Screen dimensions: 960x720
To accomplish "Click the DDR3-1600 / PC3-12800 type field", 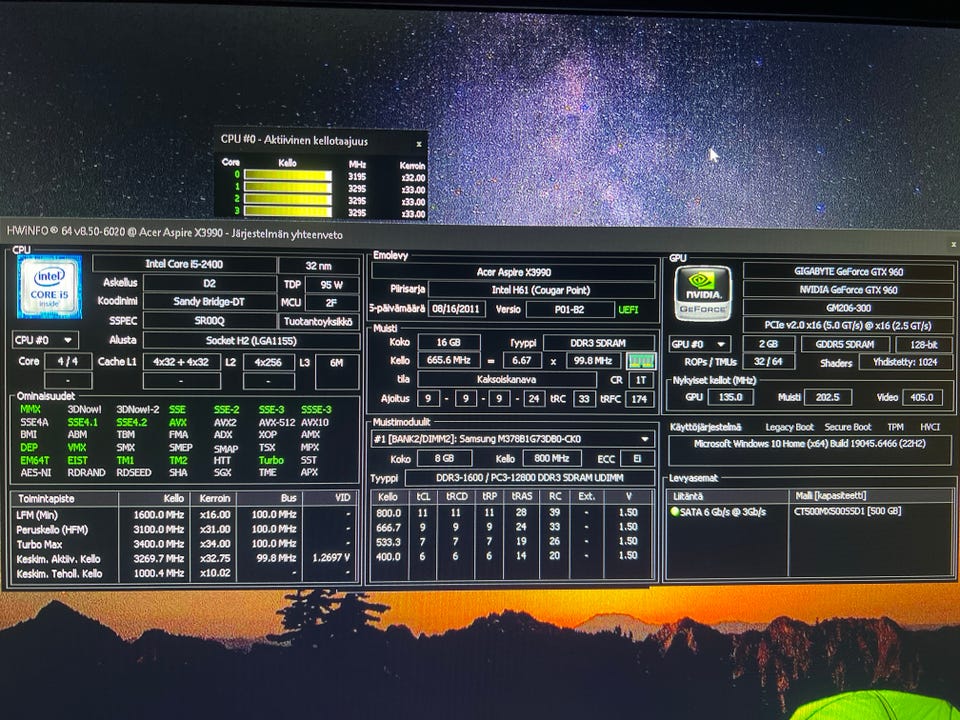I will click(x=529, y=478).
